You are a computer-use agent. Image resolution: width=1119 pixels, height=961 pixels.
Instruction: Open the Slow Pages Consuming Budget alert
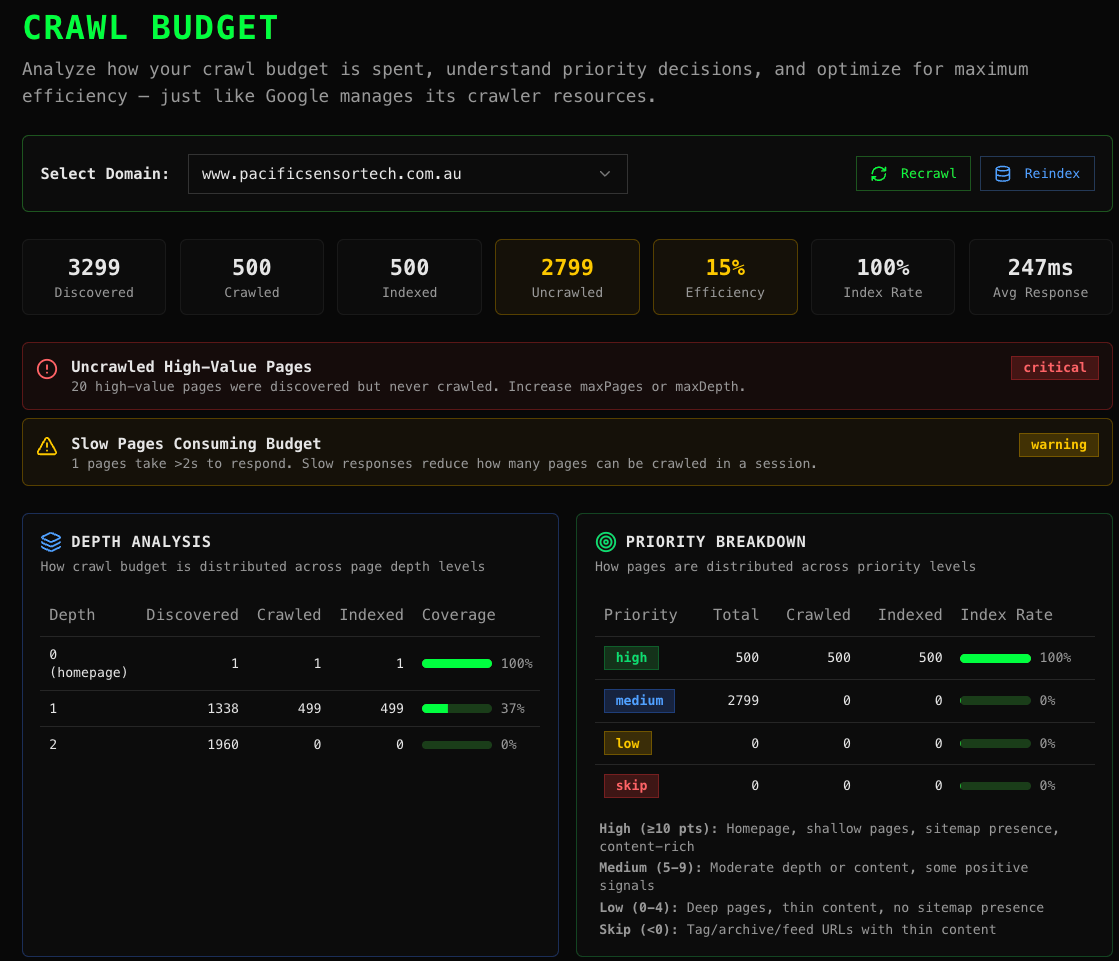point(567,452)
